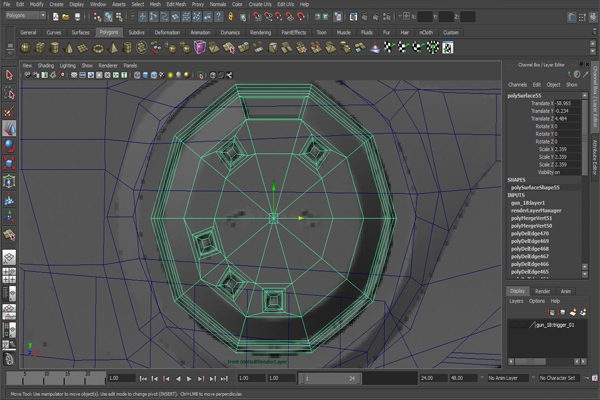This screenshot has height=400, width=600.
Task: Click play backwards button
Action: 178,379
